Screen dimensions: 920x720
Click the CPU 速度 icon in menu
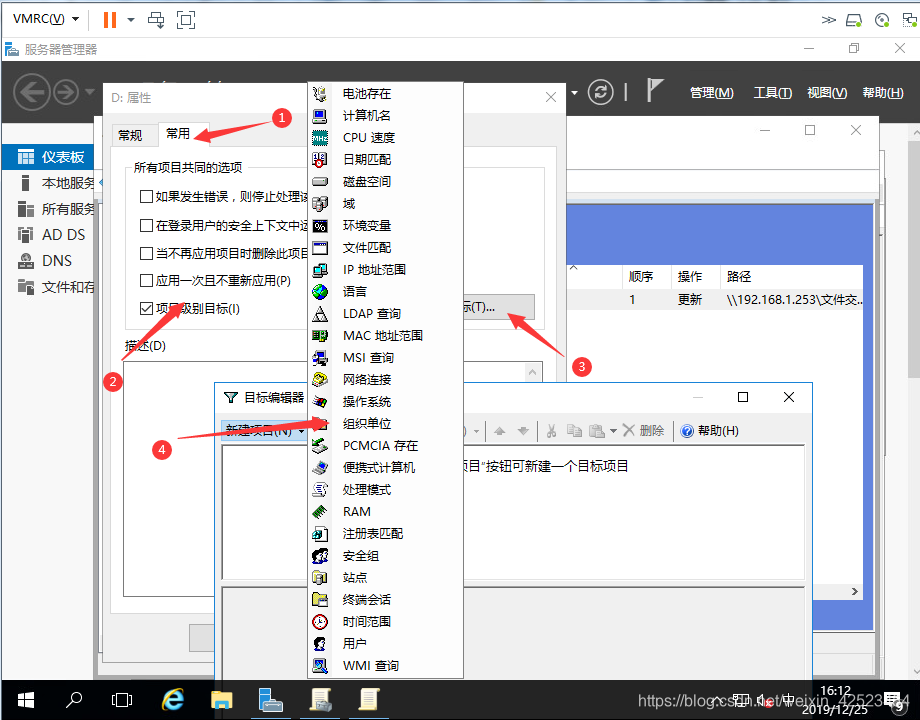320,138
